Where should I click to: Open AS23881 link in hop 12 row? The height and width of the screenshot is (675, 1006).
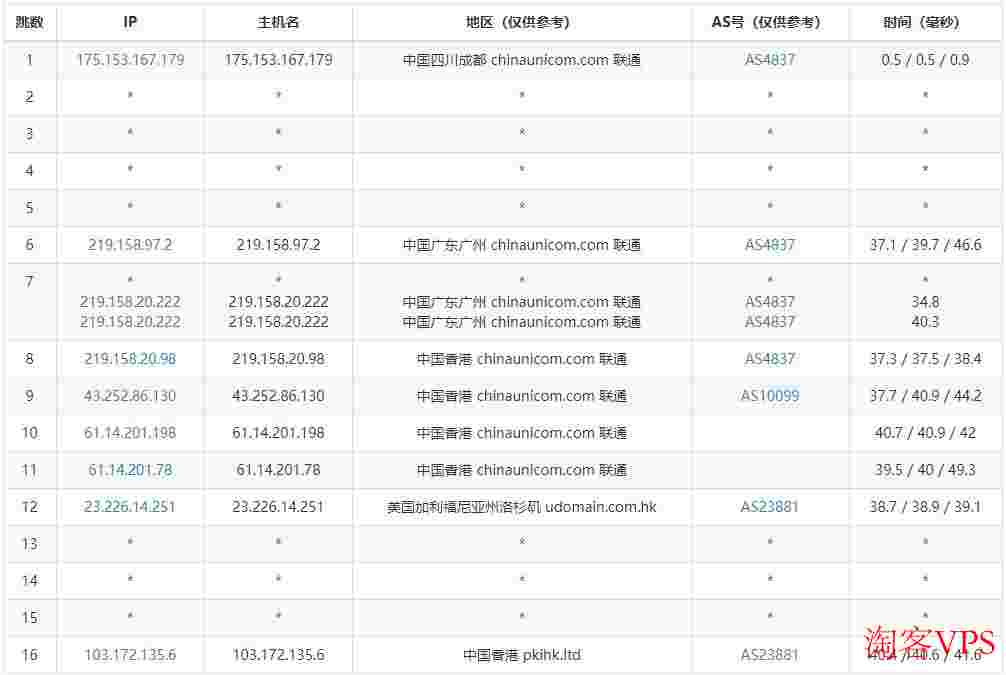(x=770, y=507)
